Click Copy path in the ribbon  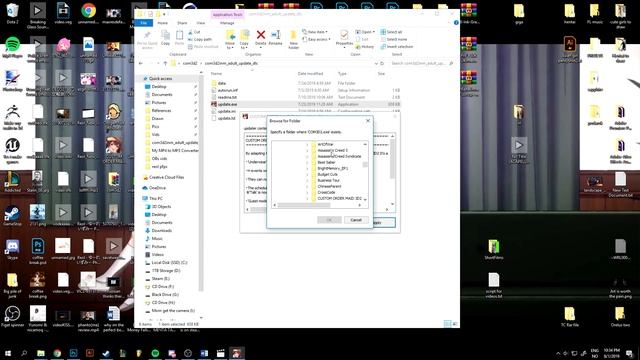(200, 39)
